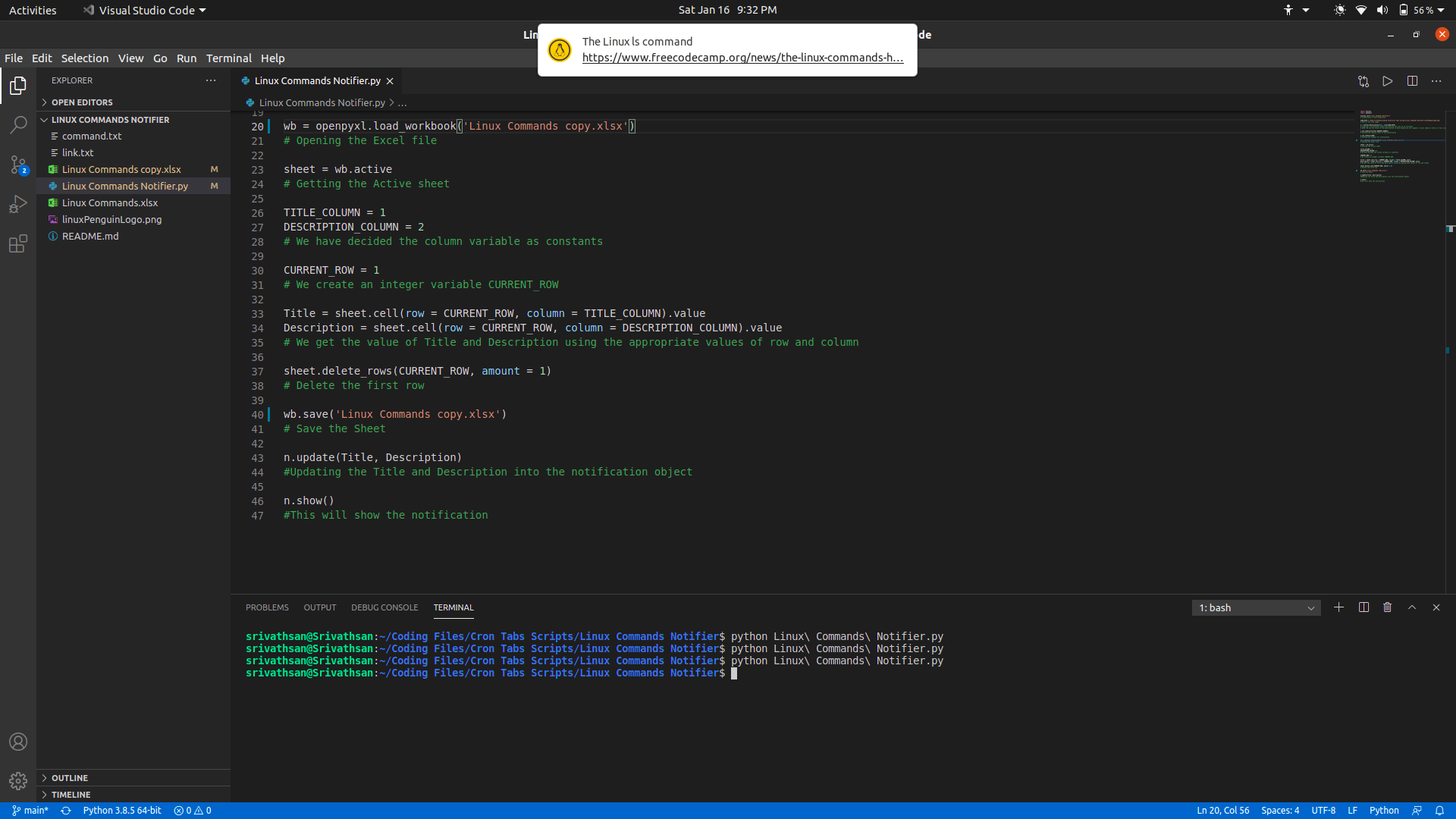Open editor More Actions ellipsis
Viewport: 1456px width, 819px height.
pyautogui.click(x=1436, y=81)
